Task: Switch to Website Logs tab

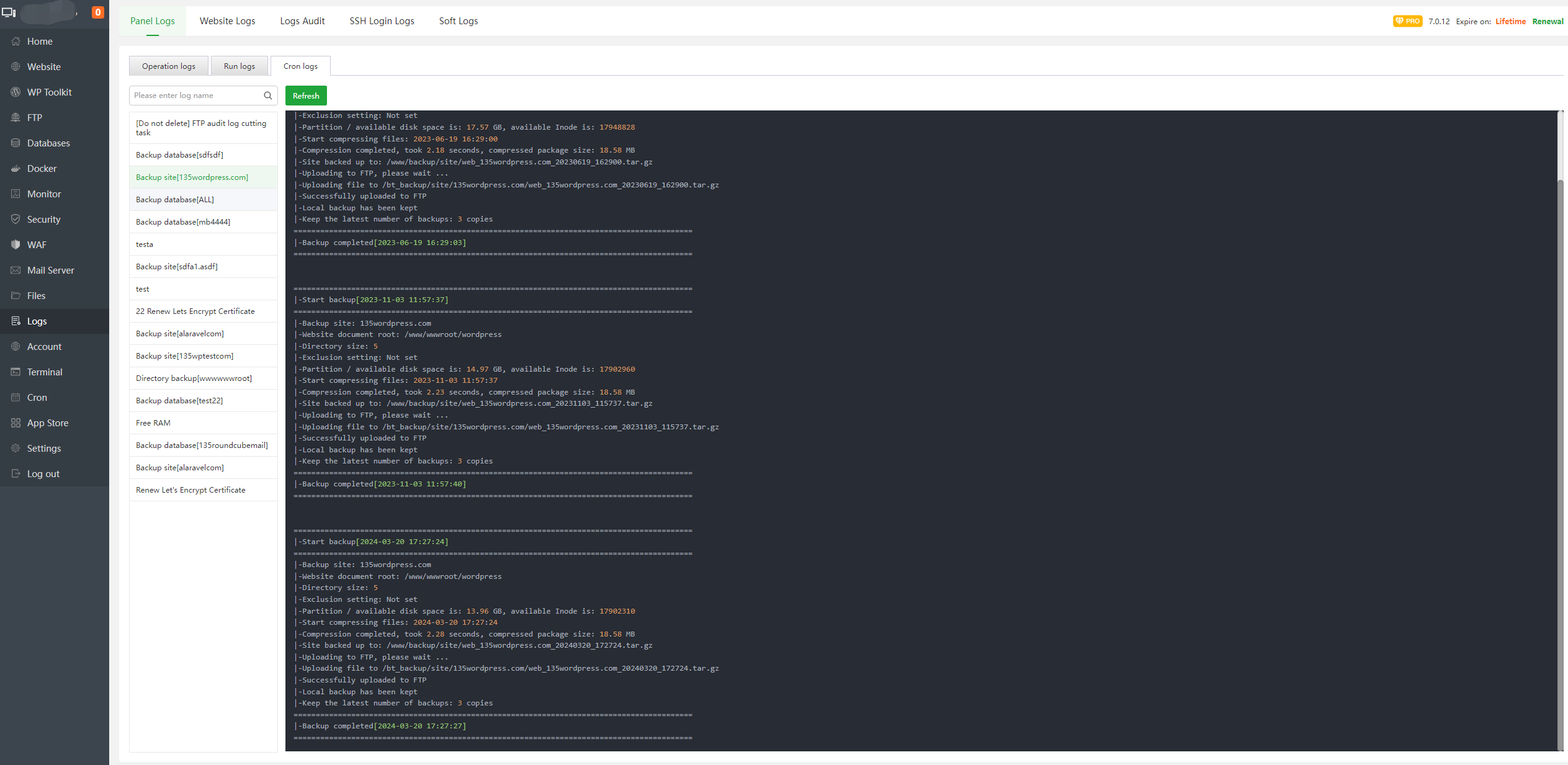Action: (227, 20)
